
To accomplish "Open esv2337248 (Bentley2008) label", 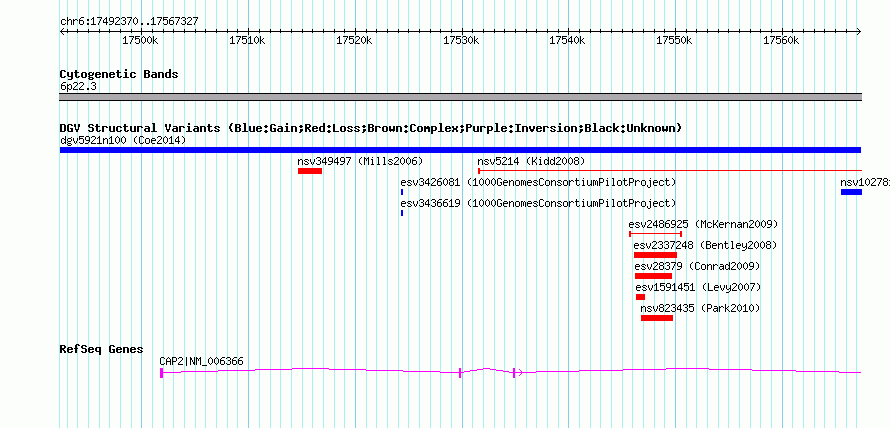I will 705,245.
